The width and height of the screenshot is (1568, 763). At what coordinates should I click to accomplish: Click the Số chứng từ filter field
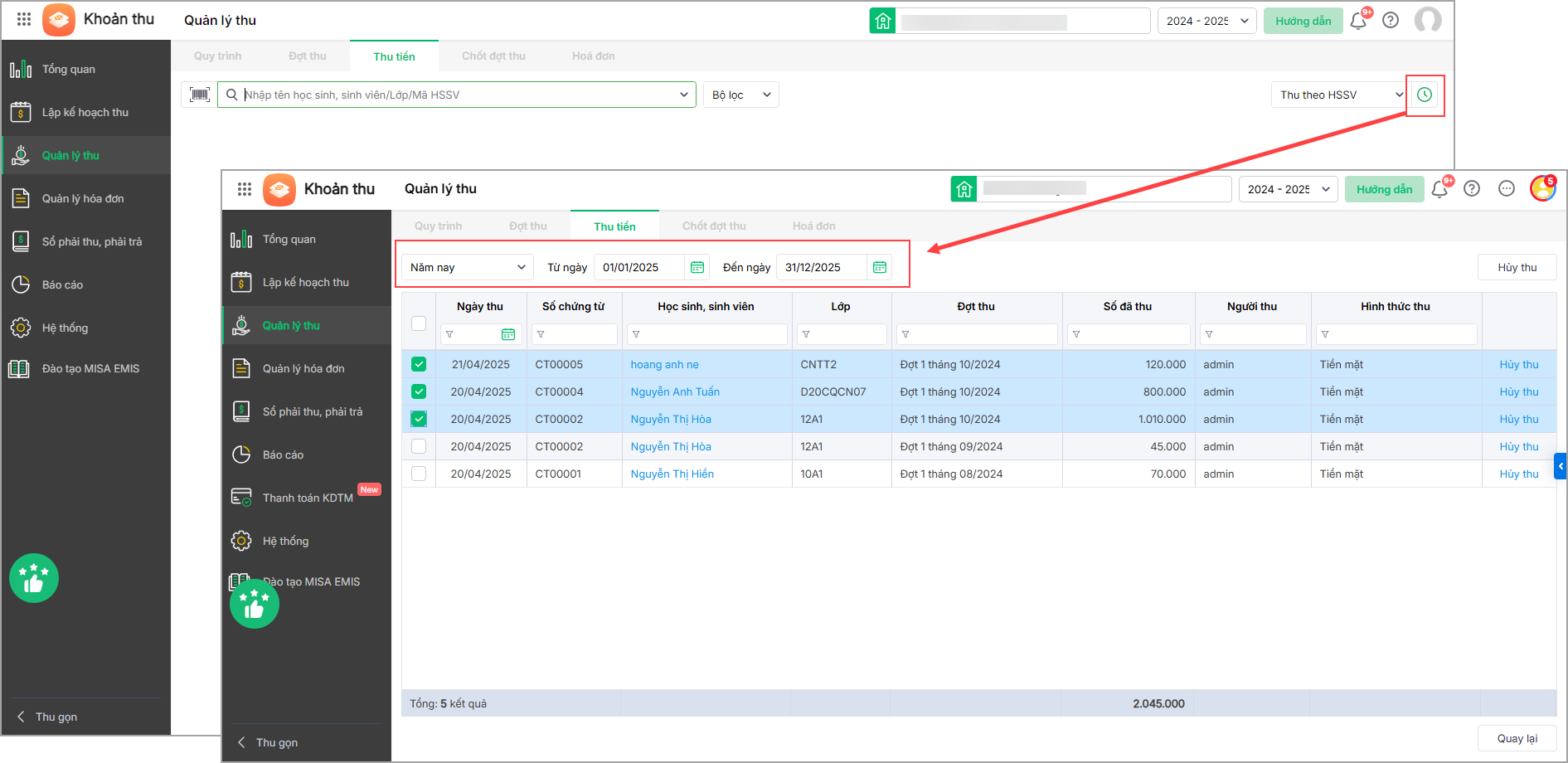pyautogui.click(x=578, y=334)
